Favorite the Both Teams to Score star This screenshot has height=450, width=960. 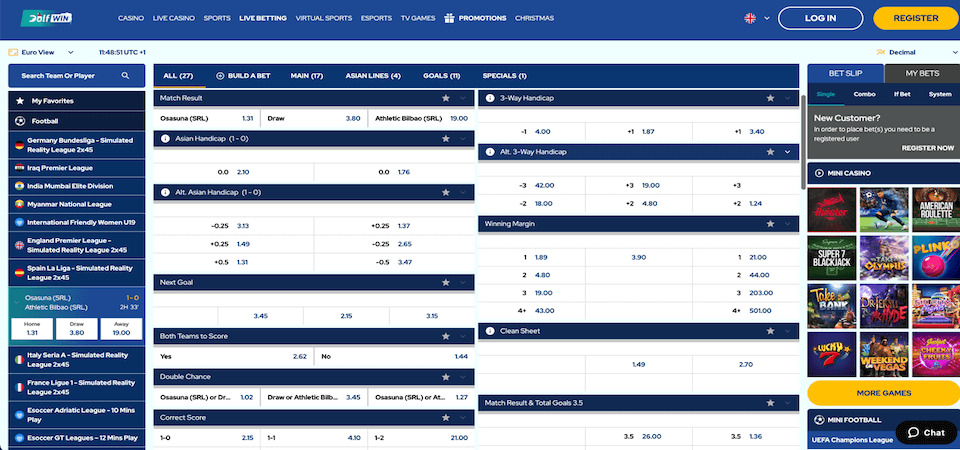point(446,336)
